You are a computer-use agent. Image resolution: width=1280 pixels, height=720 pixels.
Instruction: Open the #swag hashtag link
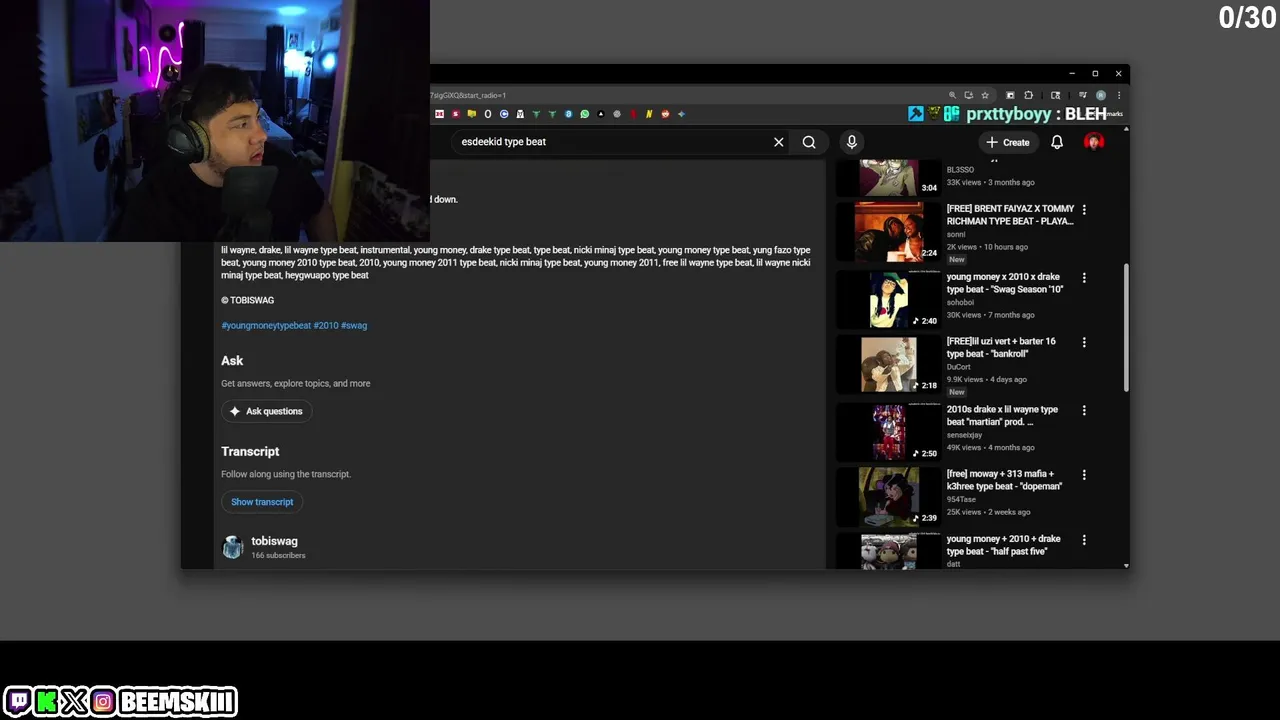pyautogui.click(x=354, y=325)
